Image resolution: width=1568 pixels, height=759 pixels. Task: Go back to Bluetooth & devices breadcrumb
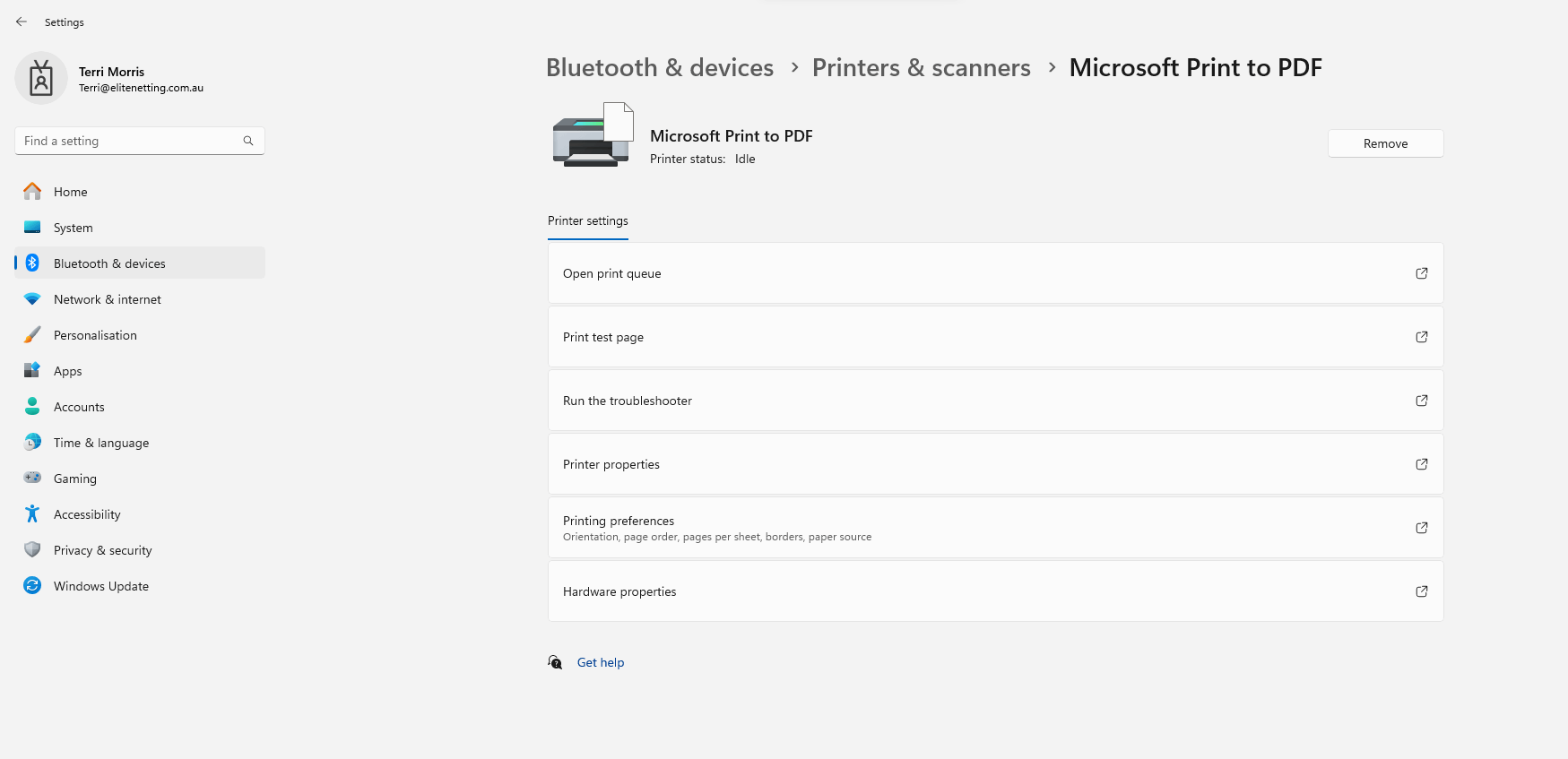point(660,67)
